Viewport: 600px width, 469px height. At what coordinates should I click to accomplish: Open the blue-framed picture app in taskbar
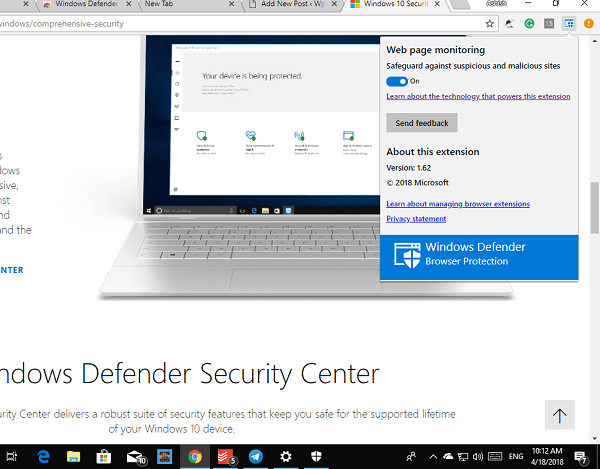point(165,456)
